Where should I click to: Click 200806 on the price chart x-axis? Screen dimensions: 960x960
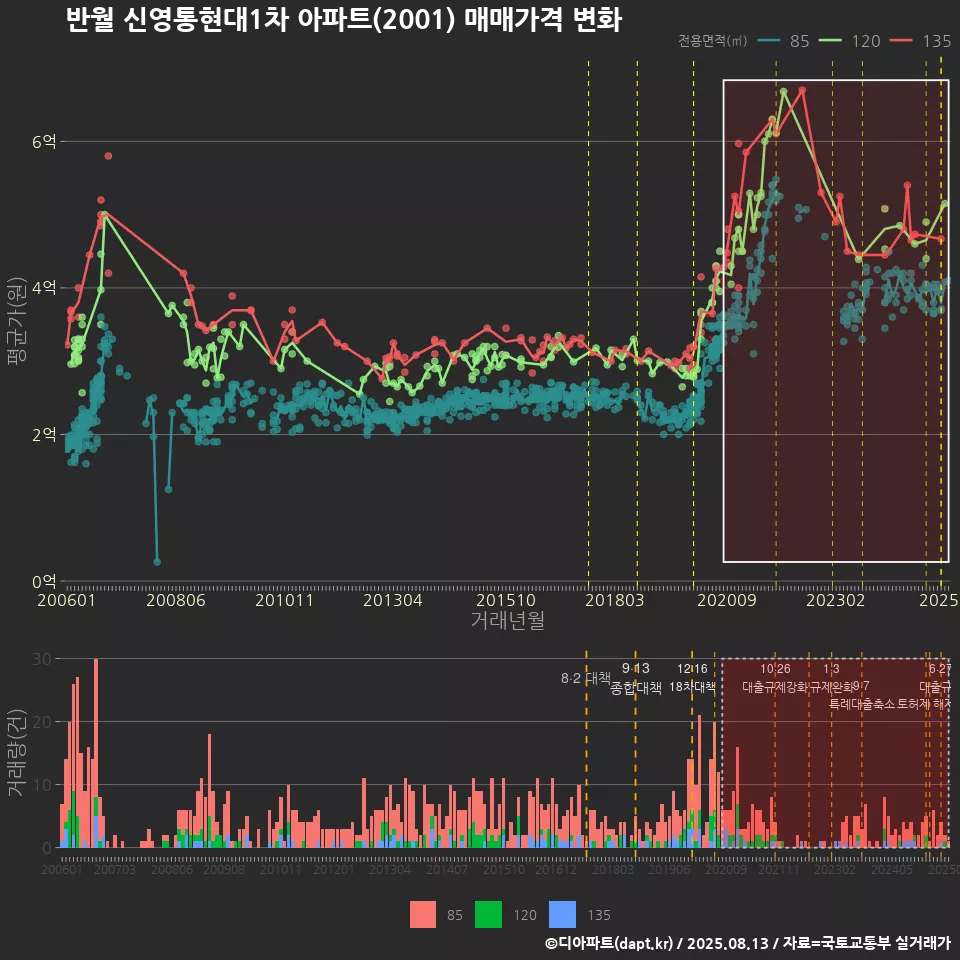click(x=176, y=600)
